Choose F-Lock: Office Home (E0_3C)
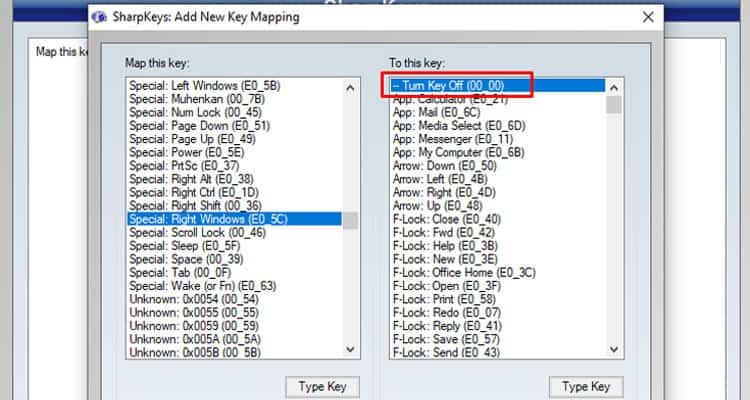The height and width of the screenshot is (400, 750). pos(464,273)
